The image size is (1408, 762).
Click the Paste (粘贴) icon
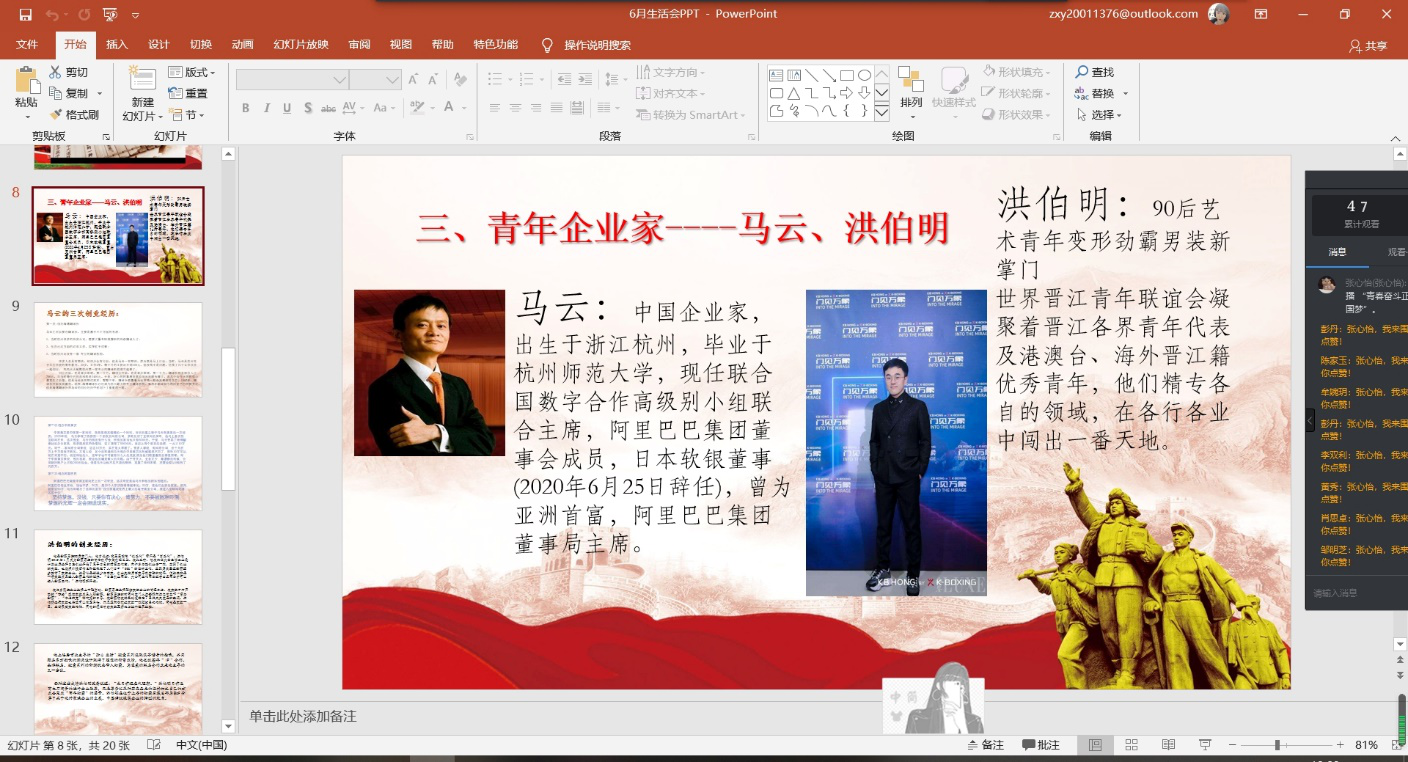pyautogui.click(x=27, y=82)
